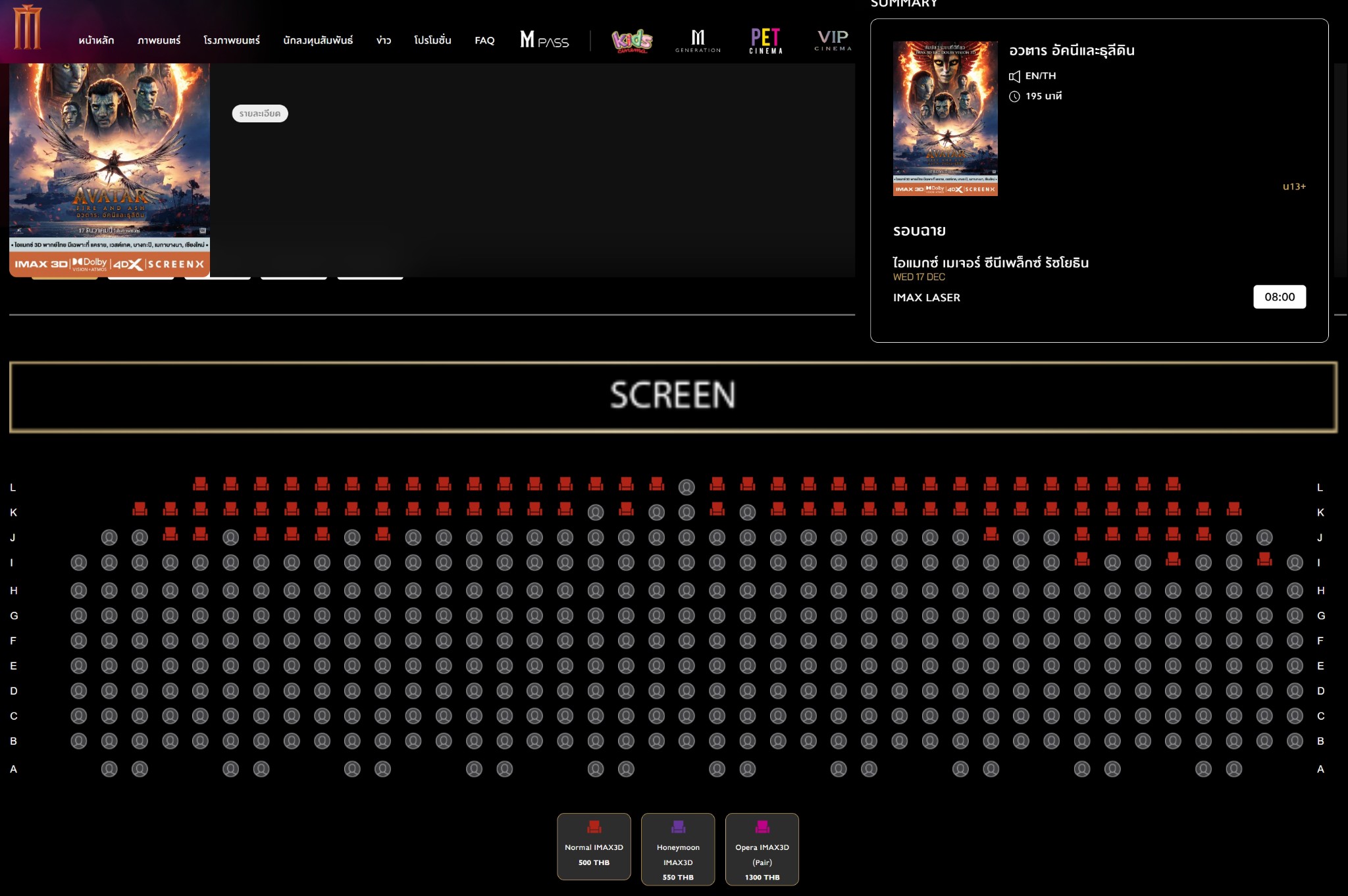The height and width of the screenshot is (896, 1348).
Task: Select the first red seat in row L
Action: pyautogui.click(x=200, y=485)
